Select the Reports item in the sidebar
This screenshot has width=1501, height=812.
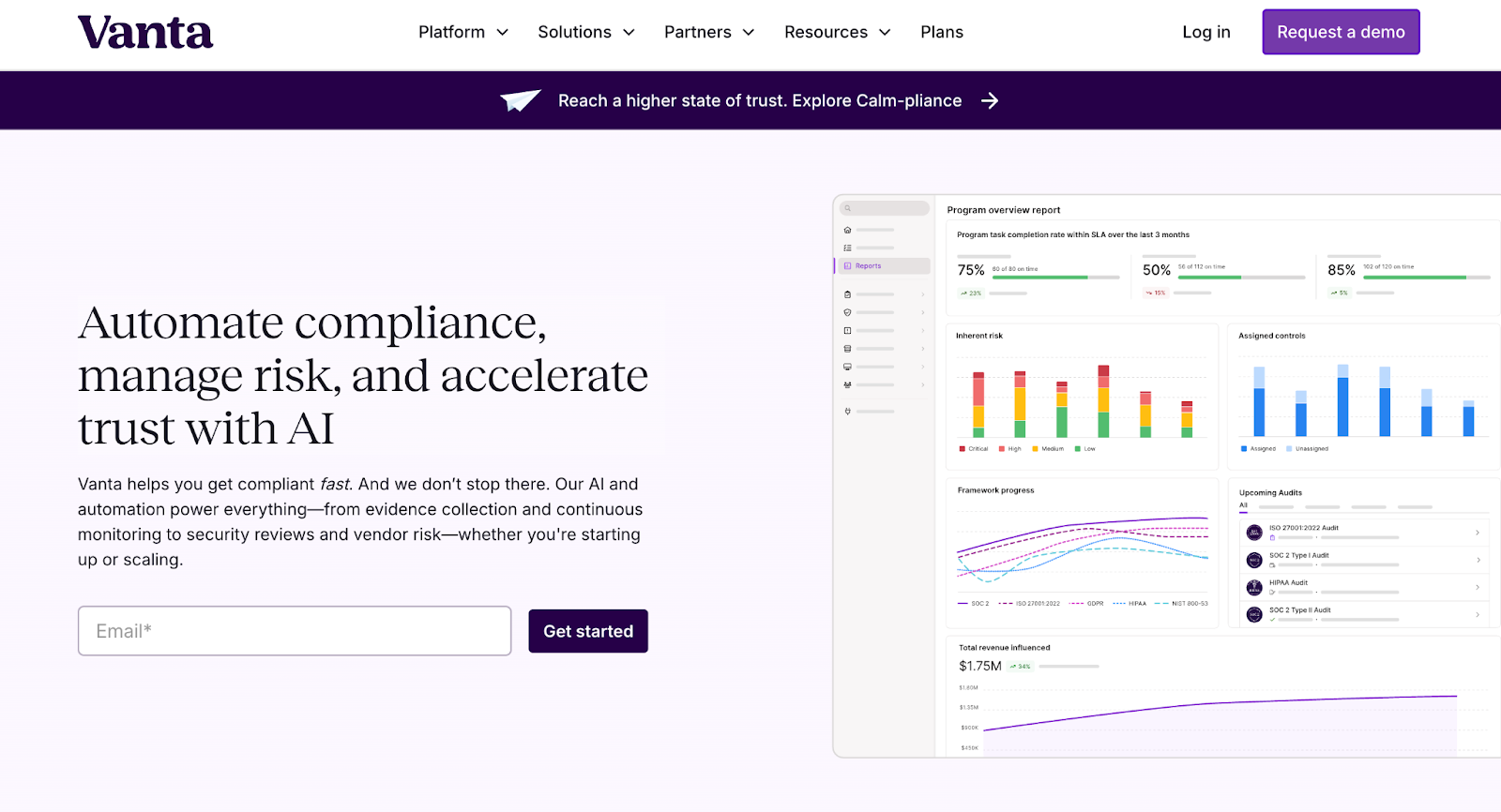click(x=883, y=266)
